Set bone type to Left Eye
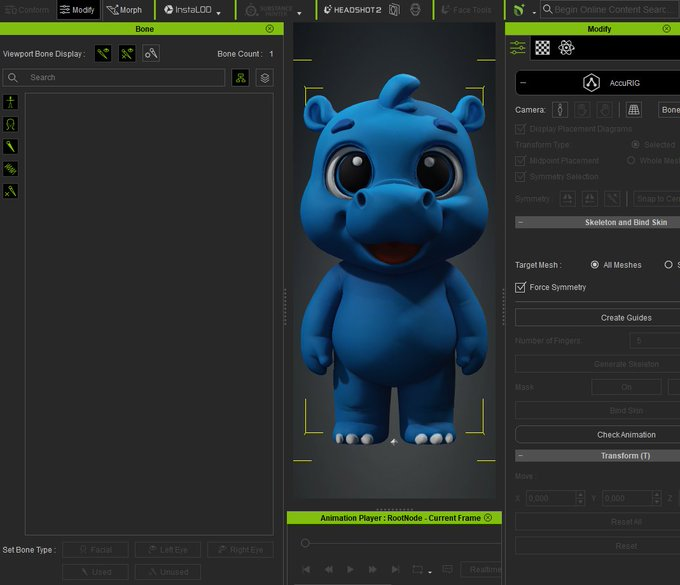The width and height of the screenshot is (680, 585). click(x=168, y=550)
